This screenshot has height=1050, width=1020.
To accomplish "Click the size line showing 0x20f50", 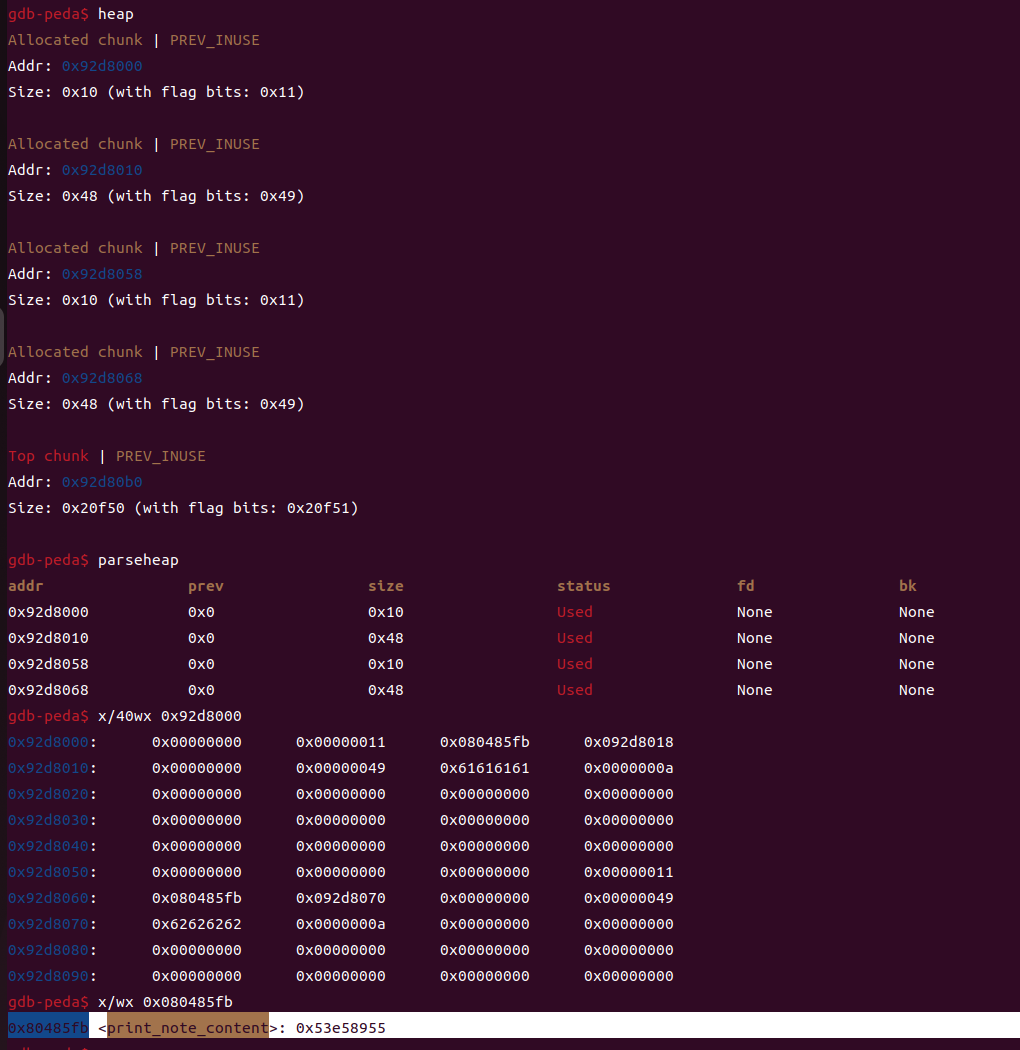I will 182,508.
